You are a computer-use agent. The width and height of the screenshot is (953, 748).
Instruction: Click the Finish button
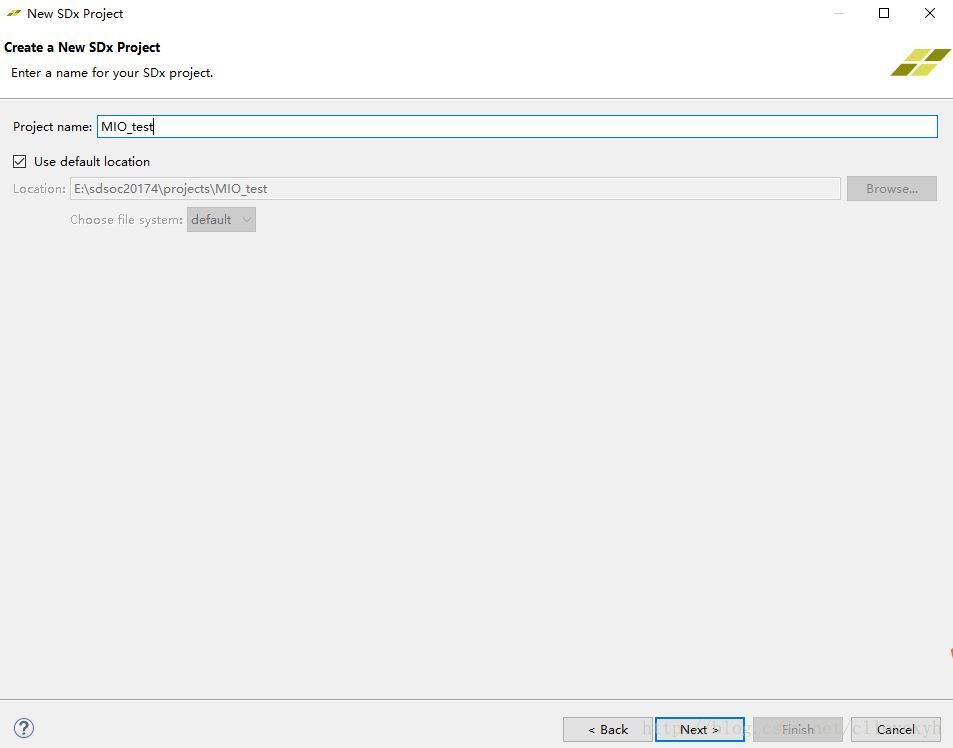click(x=797, y=729)
